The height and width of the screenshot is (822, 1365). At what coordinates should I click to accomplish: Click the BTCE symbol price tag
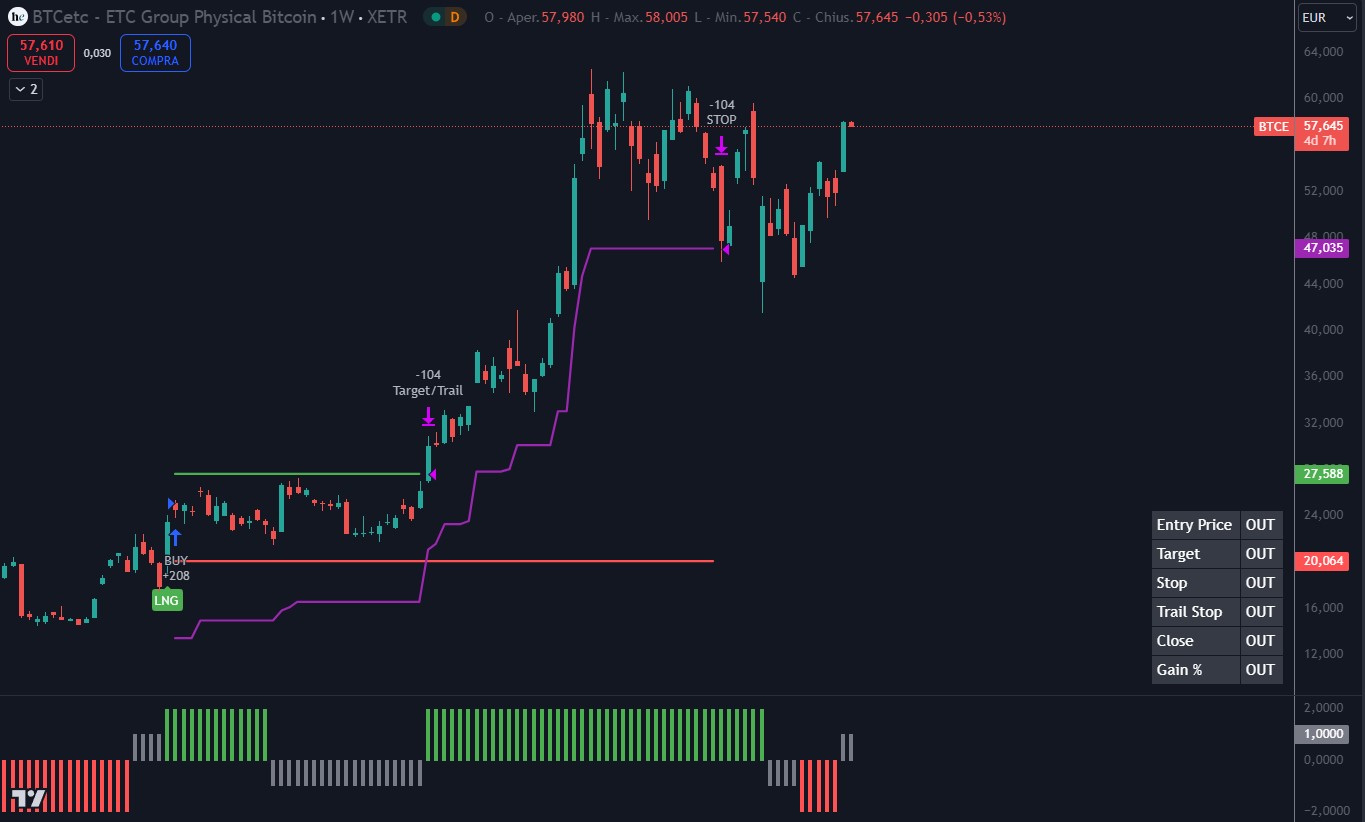tap(1273, 127)
